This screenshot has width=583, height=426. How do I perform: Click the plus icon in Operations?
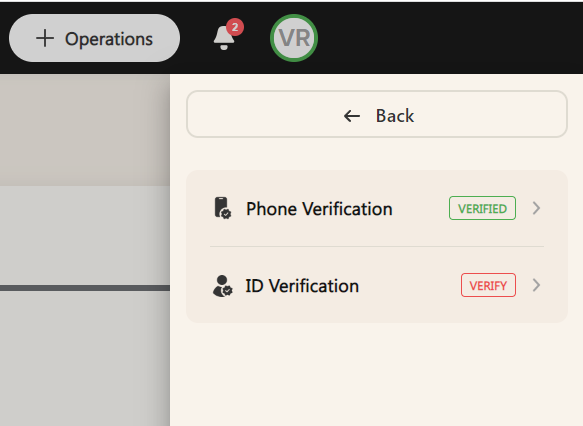(45, 38)
